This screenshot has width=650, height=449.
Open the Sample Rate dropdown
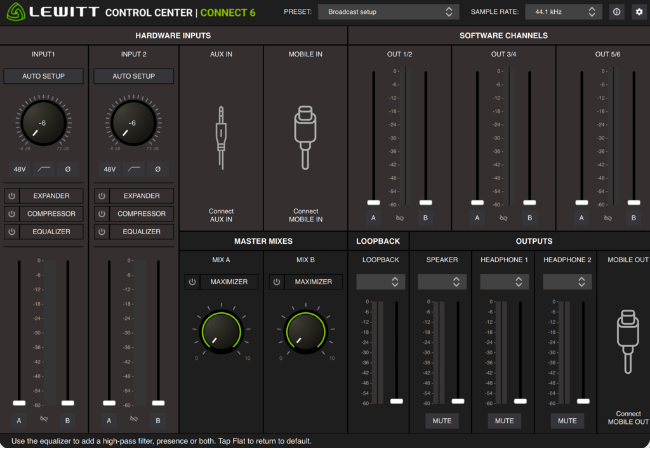click(x=563, y=12)
